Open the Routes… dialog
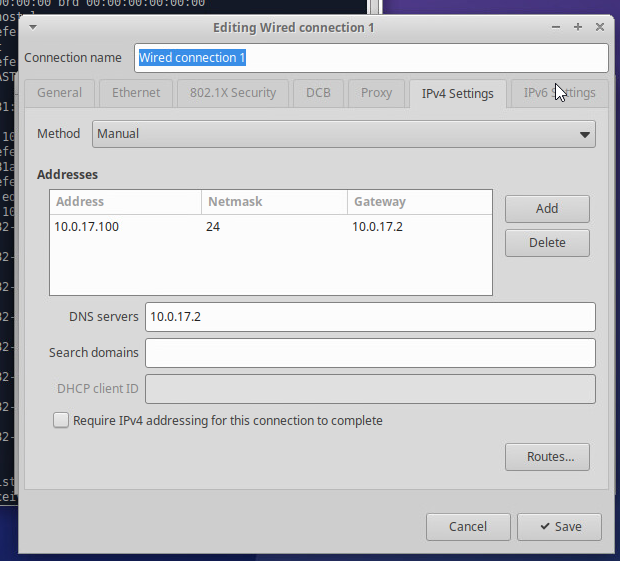Screen dimensions: 620x561 pyautogui.click(x=547, y=457)
